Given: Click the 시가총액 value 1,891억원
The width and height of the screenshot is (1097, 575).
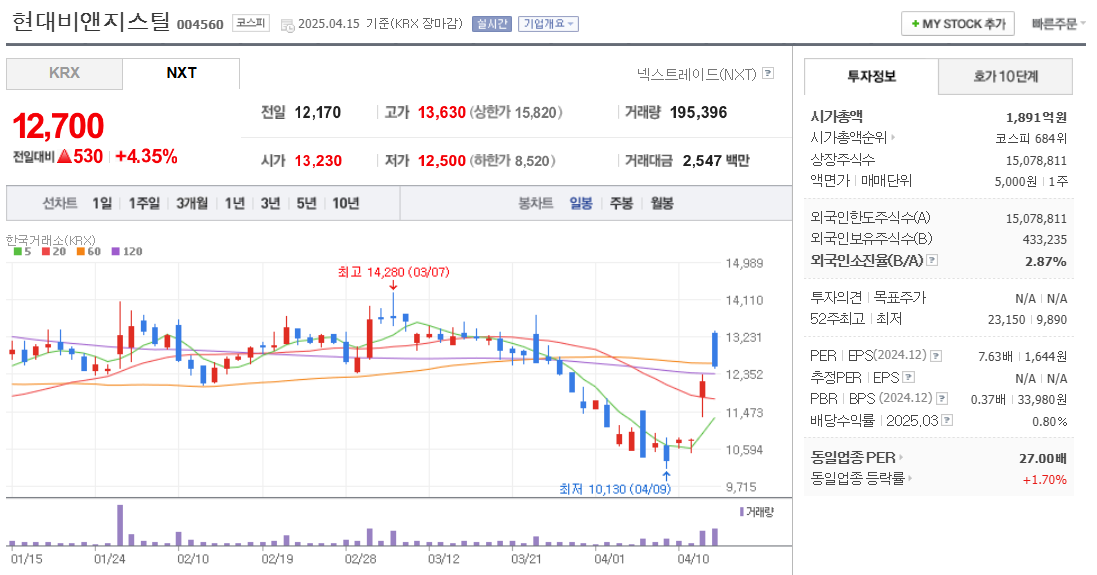Looking at the screenshot, I should (1036, 118).
